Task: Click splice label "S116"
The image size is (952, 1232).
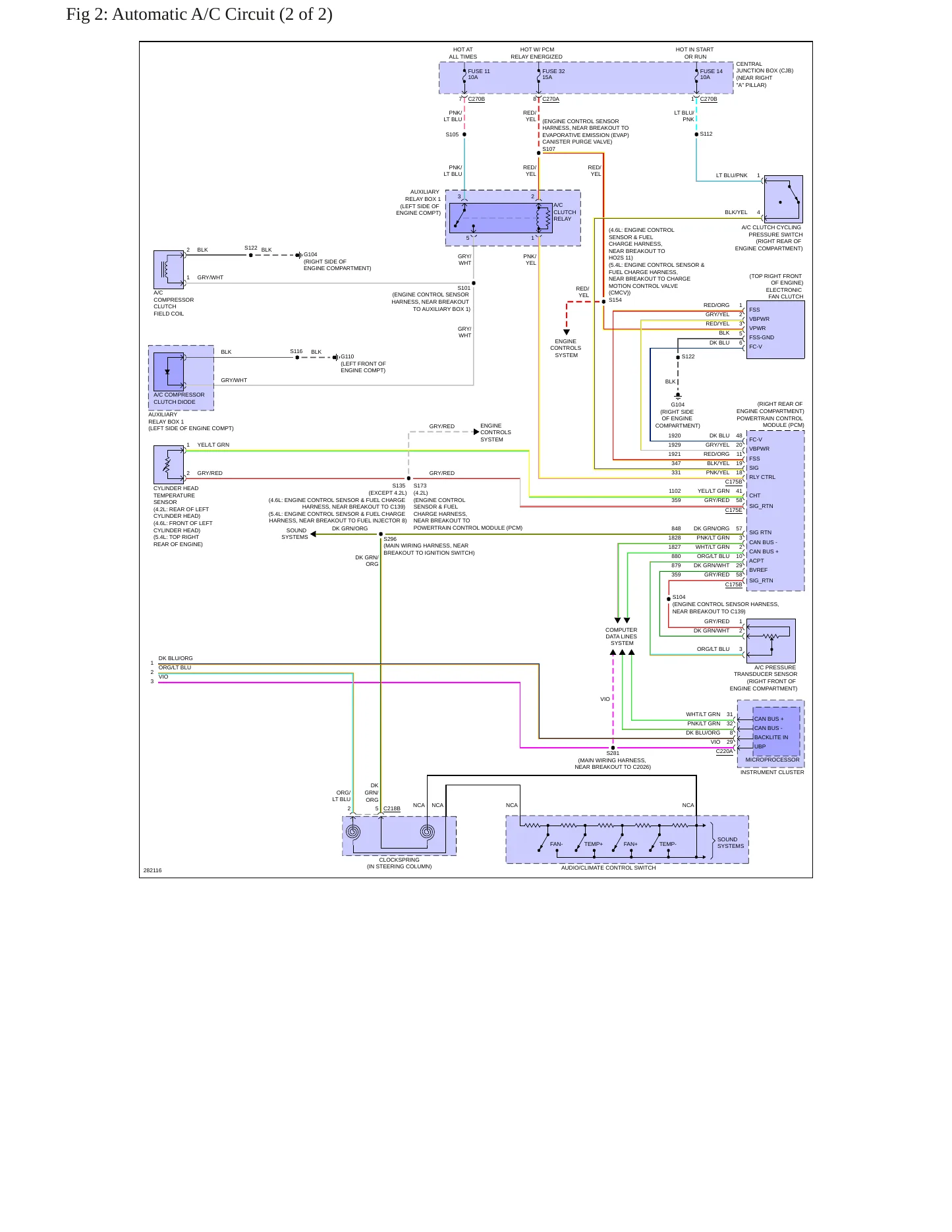Action: click(x=296, y=351)
